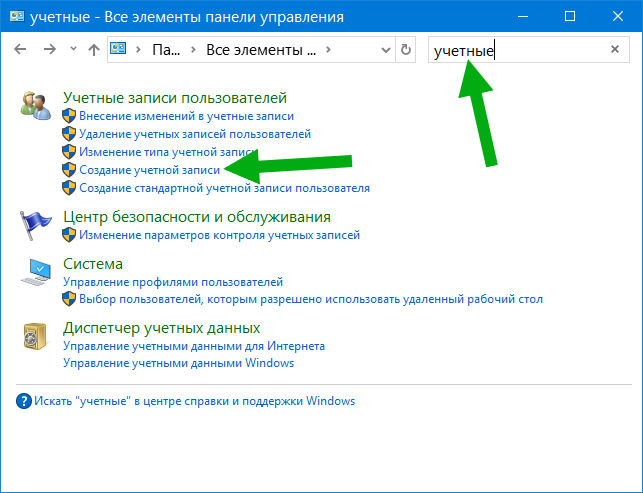Open 'Центр безопасности и обслуживания' heading
Screen dimensions: 643x493
197,217
